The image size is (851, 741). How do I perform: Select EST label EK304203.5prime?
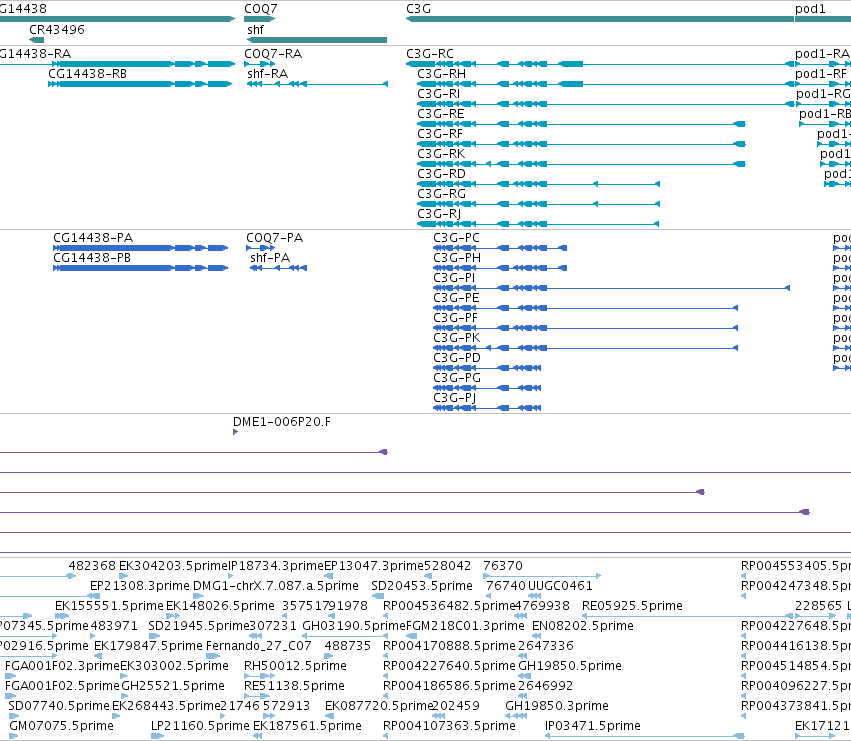(x=173, y=566)
